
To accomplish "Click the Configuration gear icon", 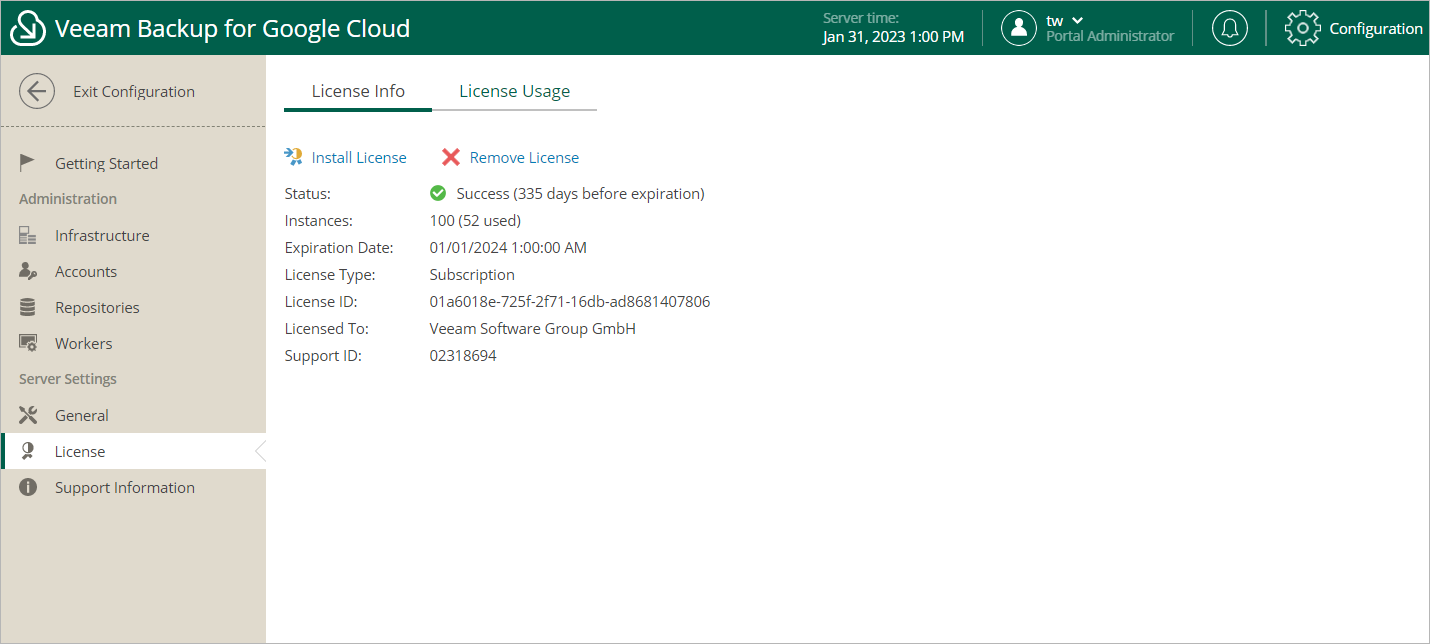I will point(1302,28).
